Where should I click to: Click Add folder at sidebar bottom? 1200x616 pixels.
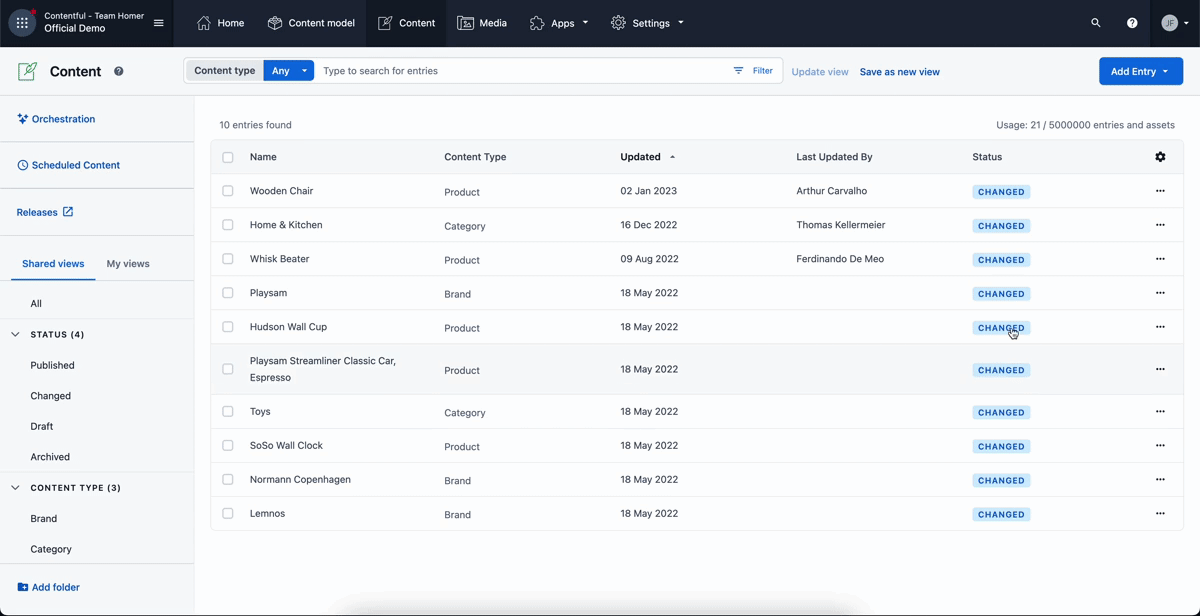point(49,587)
